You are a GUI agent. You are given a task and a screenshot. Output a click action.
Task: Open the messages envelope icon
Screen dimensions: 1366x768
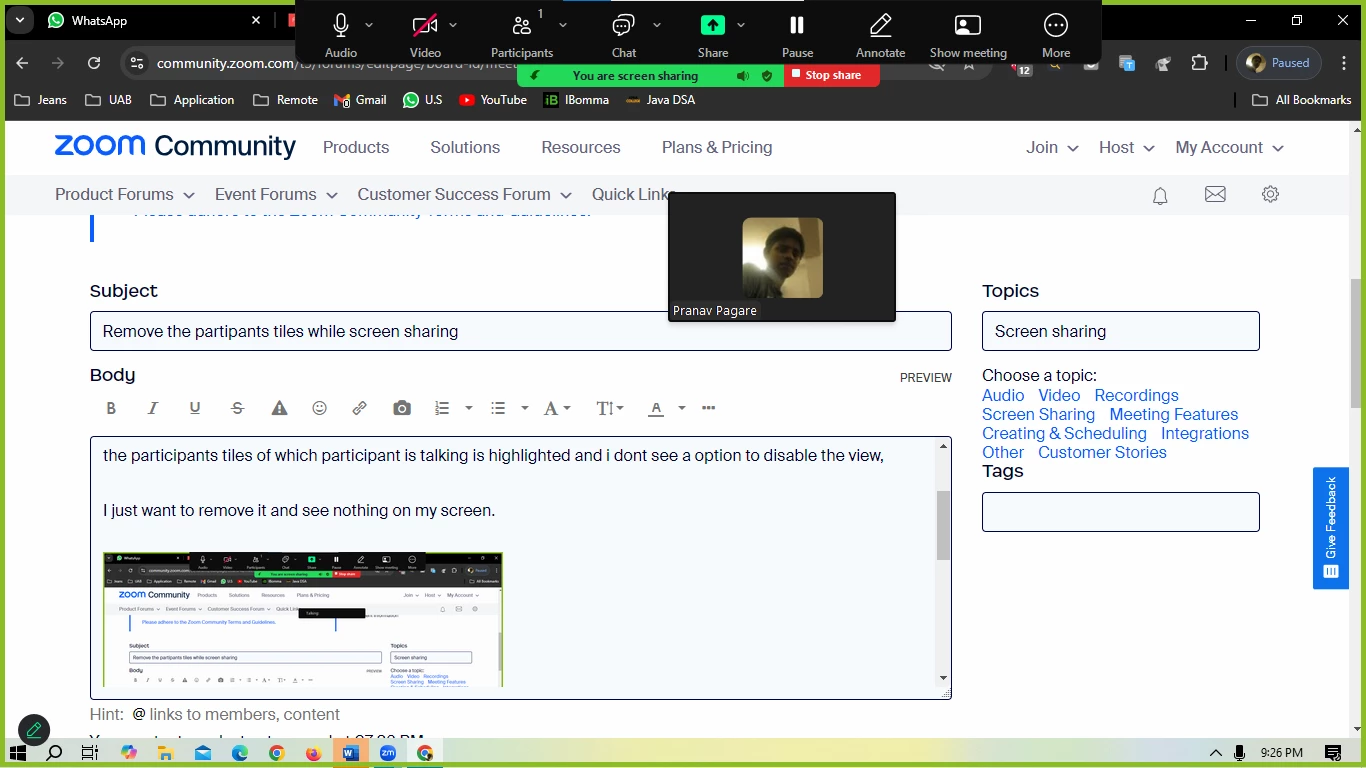pyautogui.click(x=1215, y=194)
